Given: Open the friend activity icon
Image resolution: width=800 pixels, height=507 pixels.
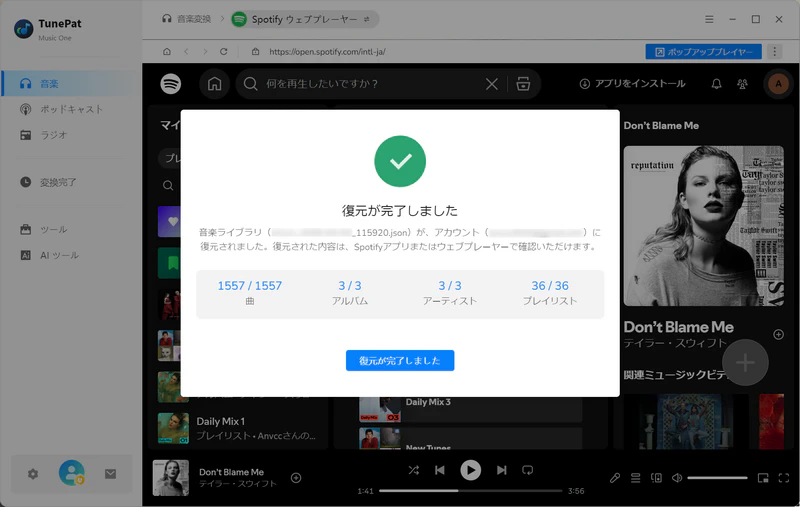Looking at the screenshot, I should [x=742, y=84].
